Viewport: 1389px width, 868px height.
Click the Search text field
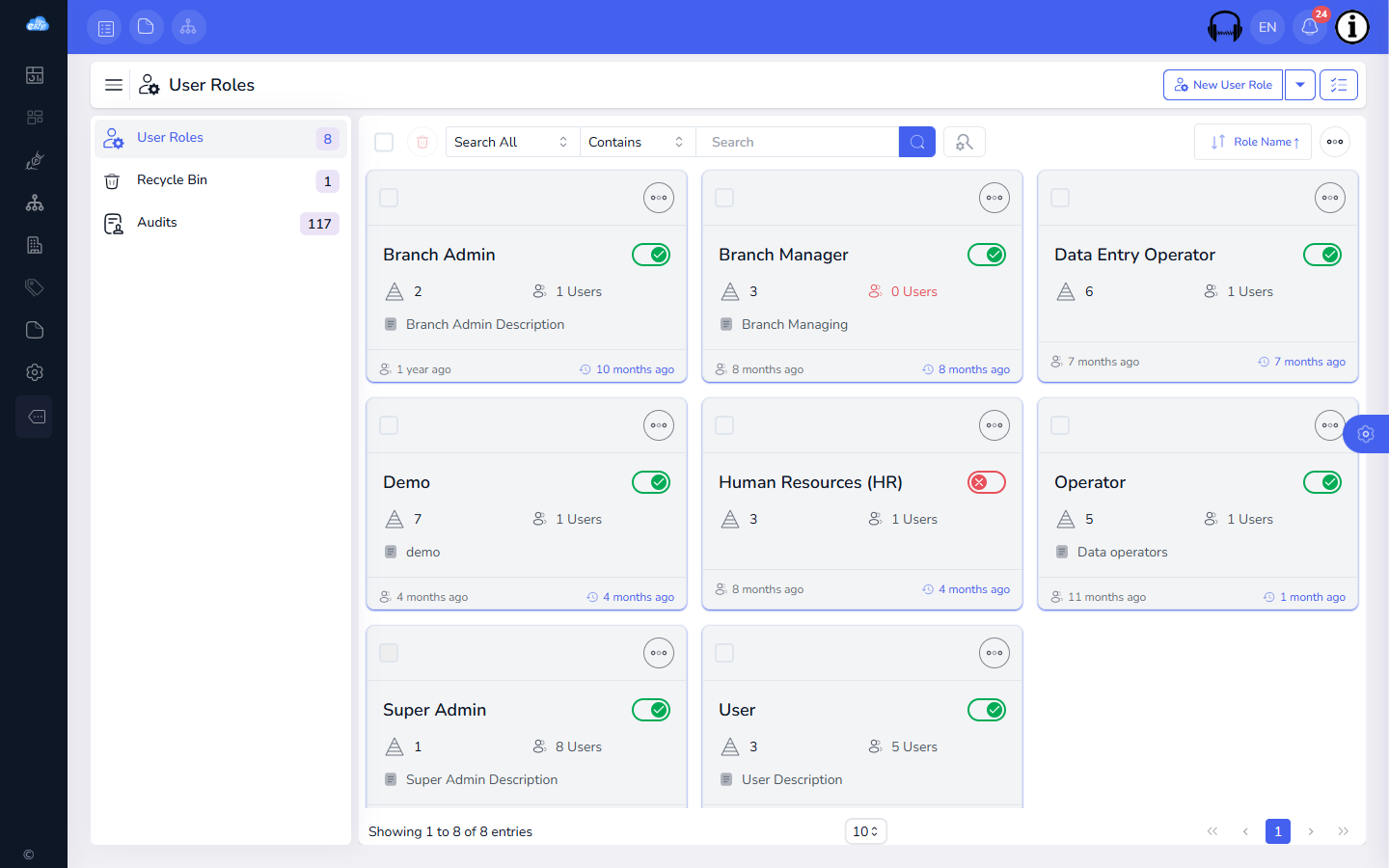797,142
